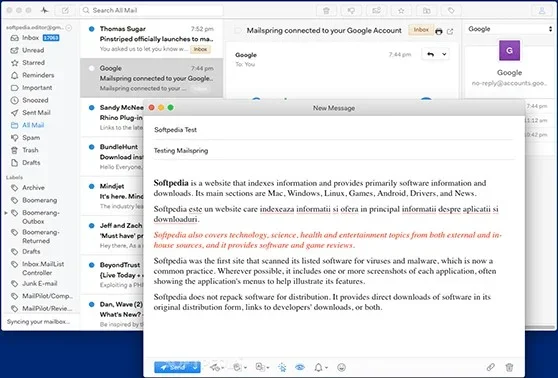
Task: Attach file with paperclip icon
Action: tap(491, 367)
